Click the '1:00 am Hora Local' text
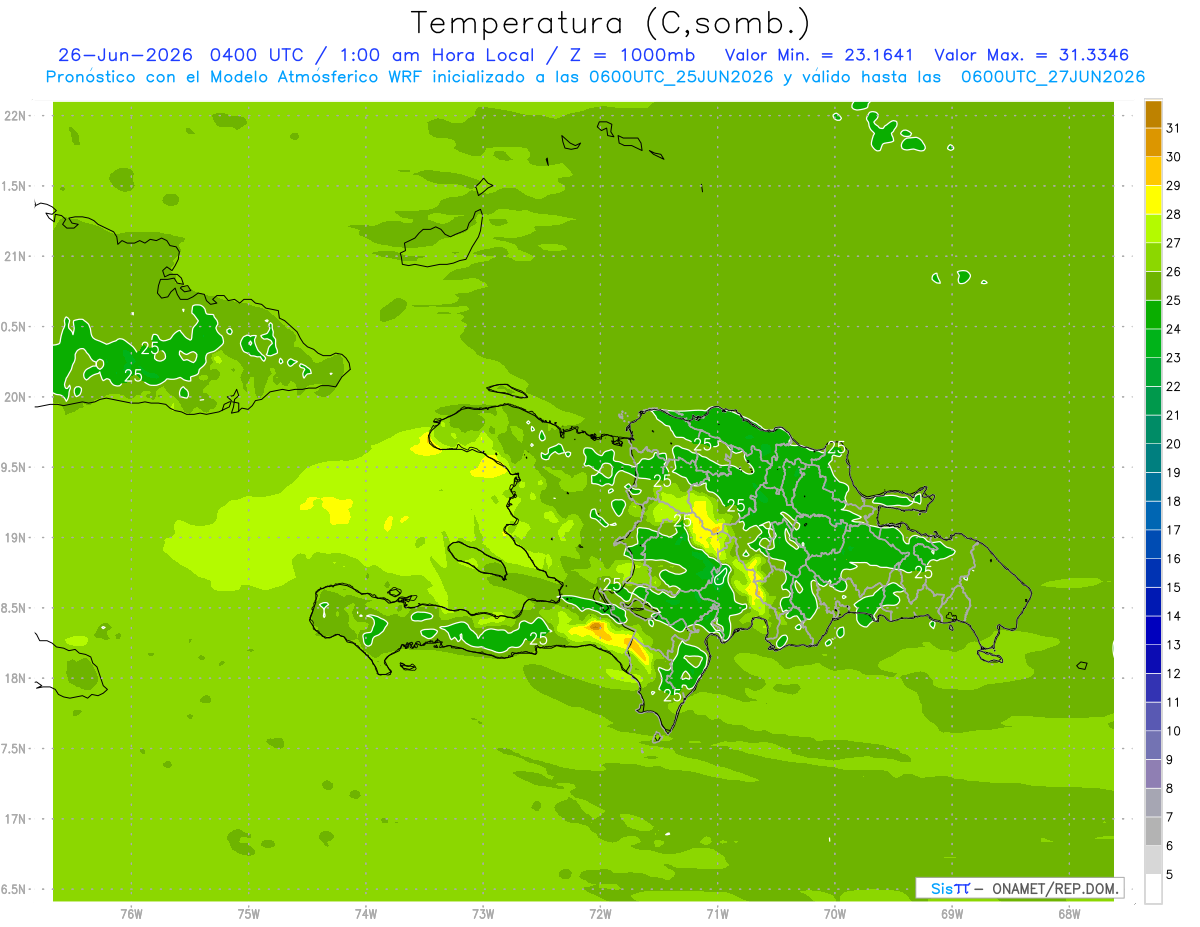Image resolution: width=1200 pixels, height=927 pixels. point(435,54)
